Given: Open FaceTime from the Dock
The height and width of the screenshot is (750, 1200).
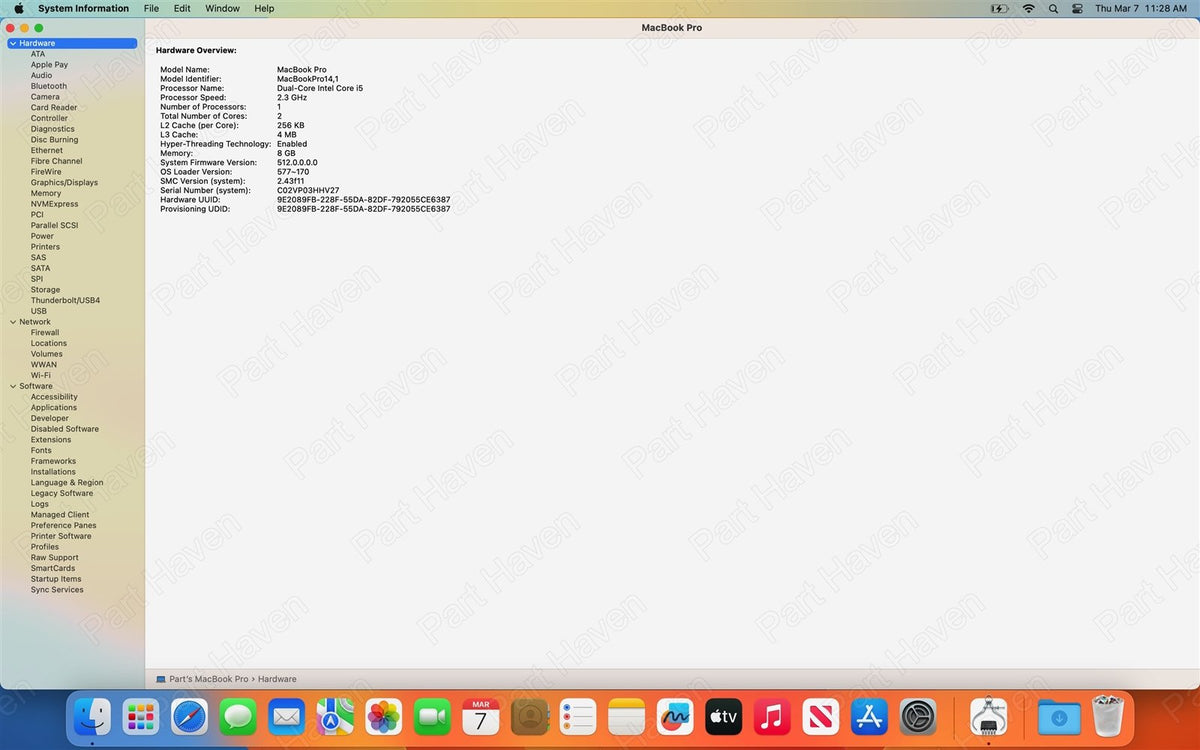Looking at the screenshot, I should 432,716.
